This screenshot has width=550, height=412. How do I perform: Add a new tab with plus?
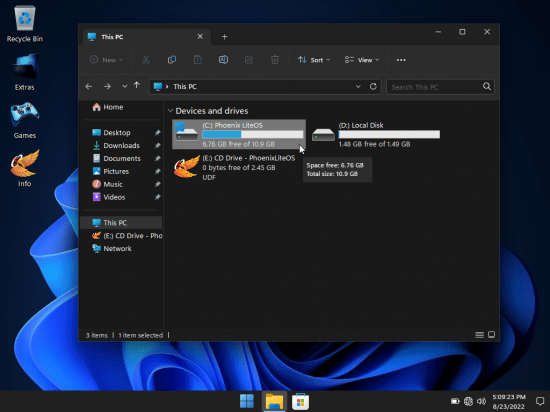coord(224,37)
